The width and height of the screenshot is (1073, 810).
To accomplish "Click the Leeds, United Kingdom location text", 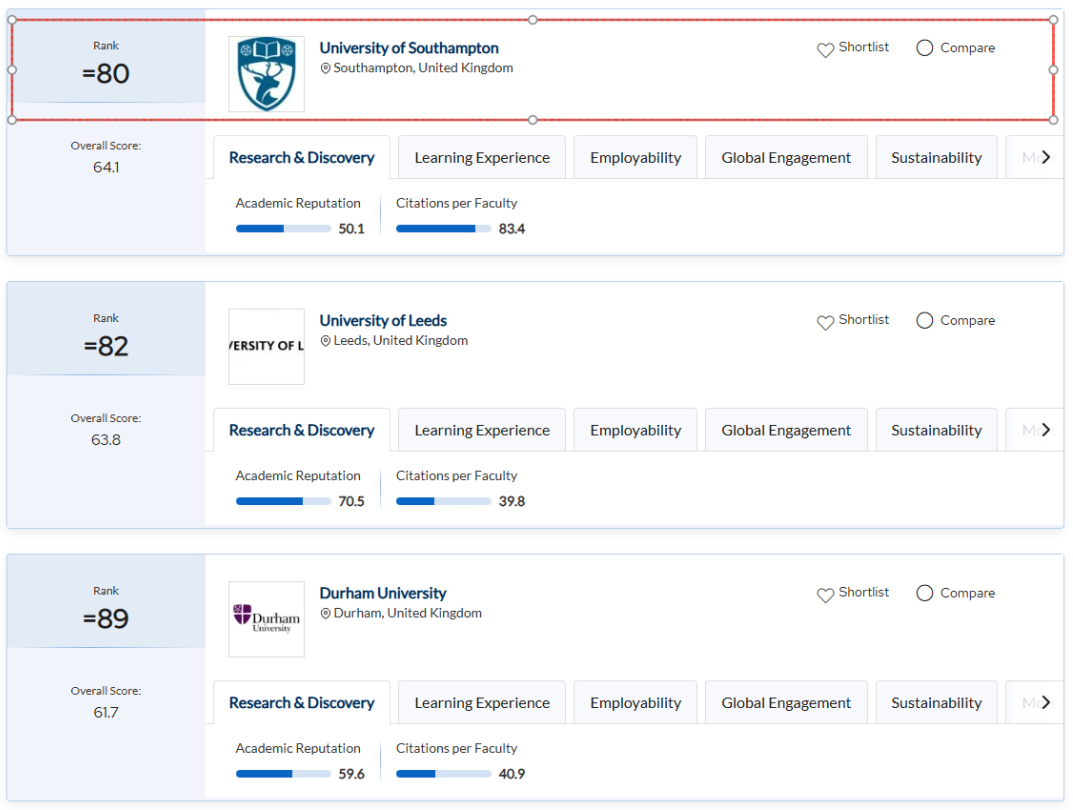I will click(x=400, y=341).
